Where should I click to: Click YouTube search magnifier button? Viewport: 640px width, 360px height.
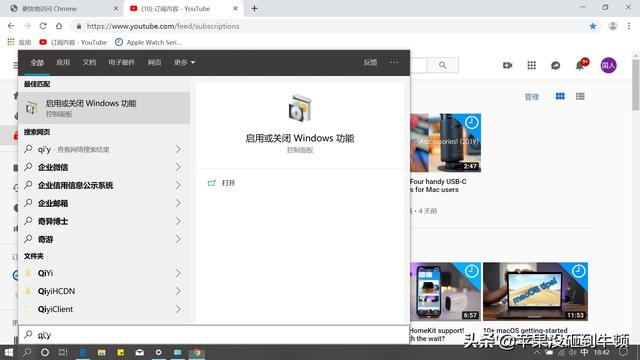[x=442, y=65]
